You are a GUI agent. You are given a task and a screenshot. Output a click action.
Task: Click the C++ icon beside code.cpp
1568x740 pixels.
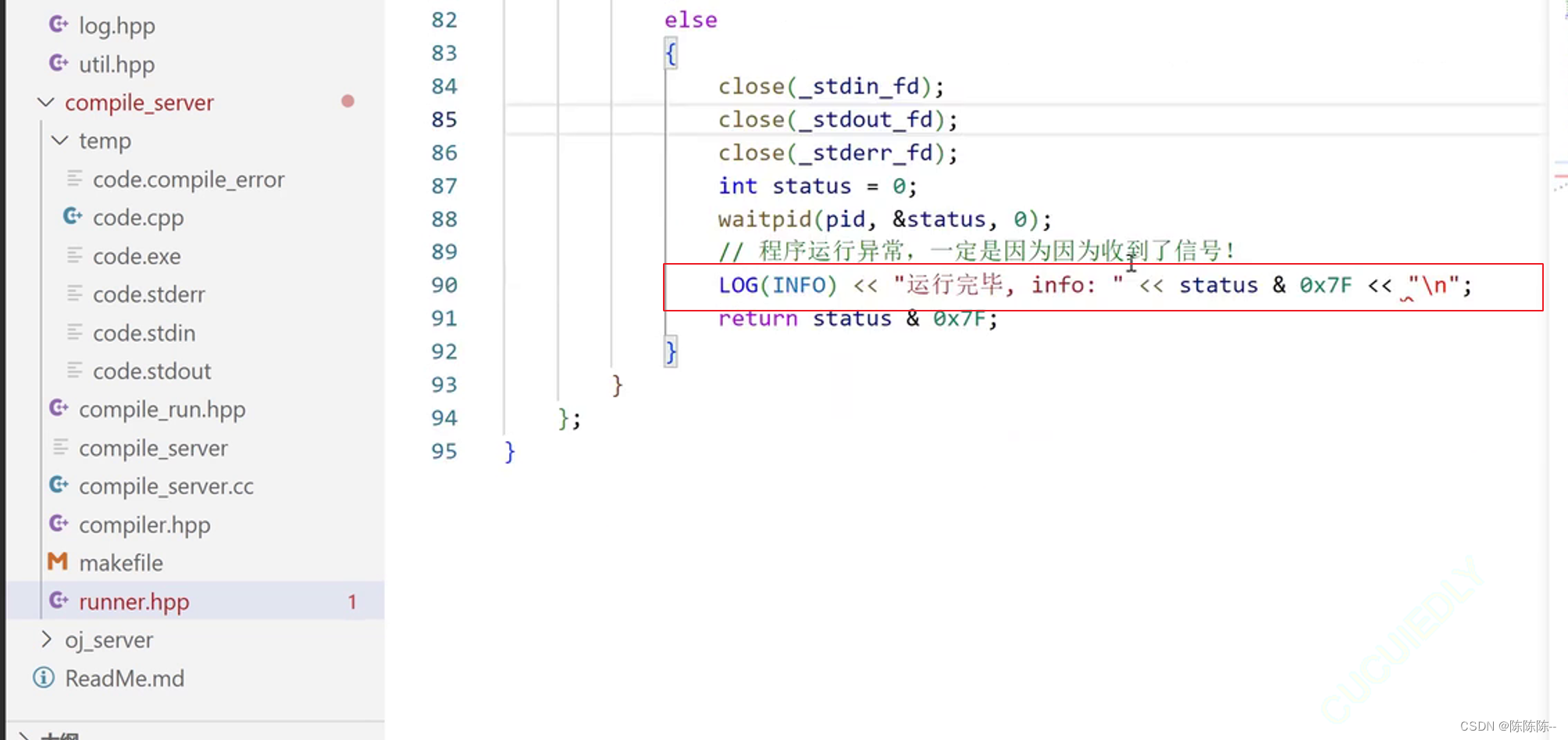click(x=73, y=216)
